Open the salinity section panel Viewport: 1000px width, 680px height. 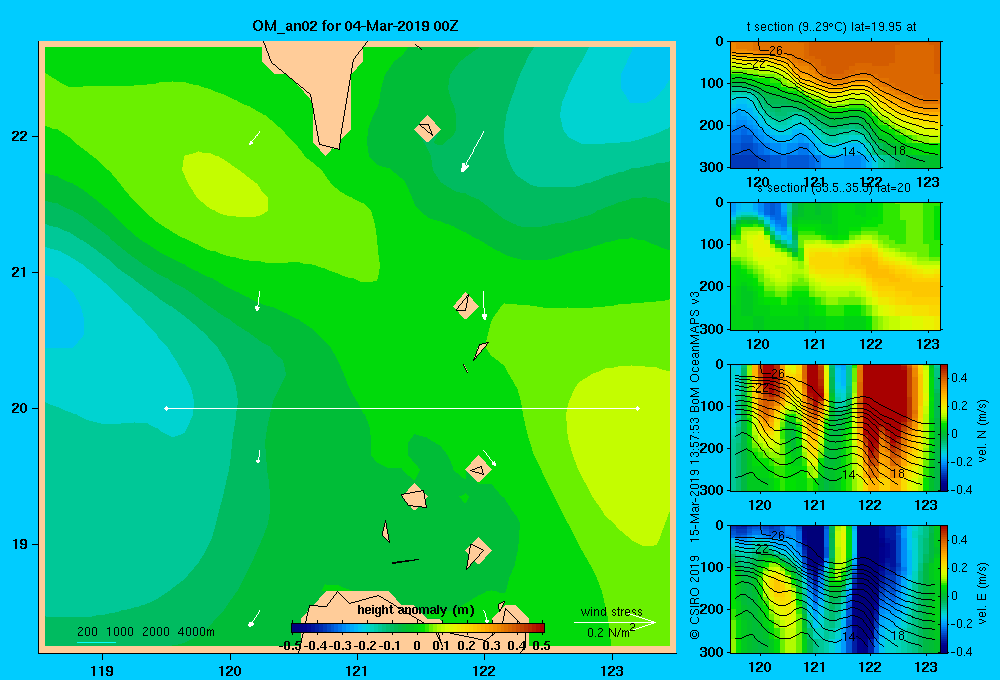tap(835, 266)
